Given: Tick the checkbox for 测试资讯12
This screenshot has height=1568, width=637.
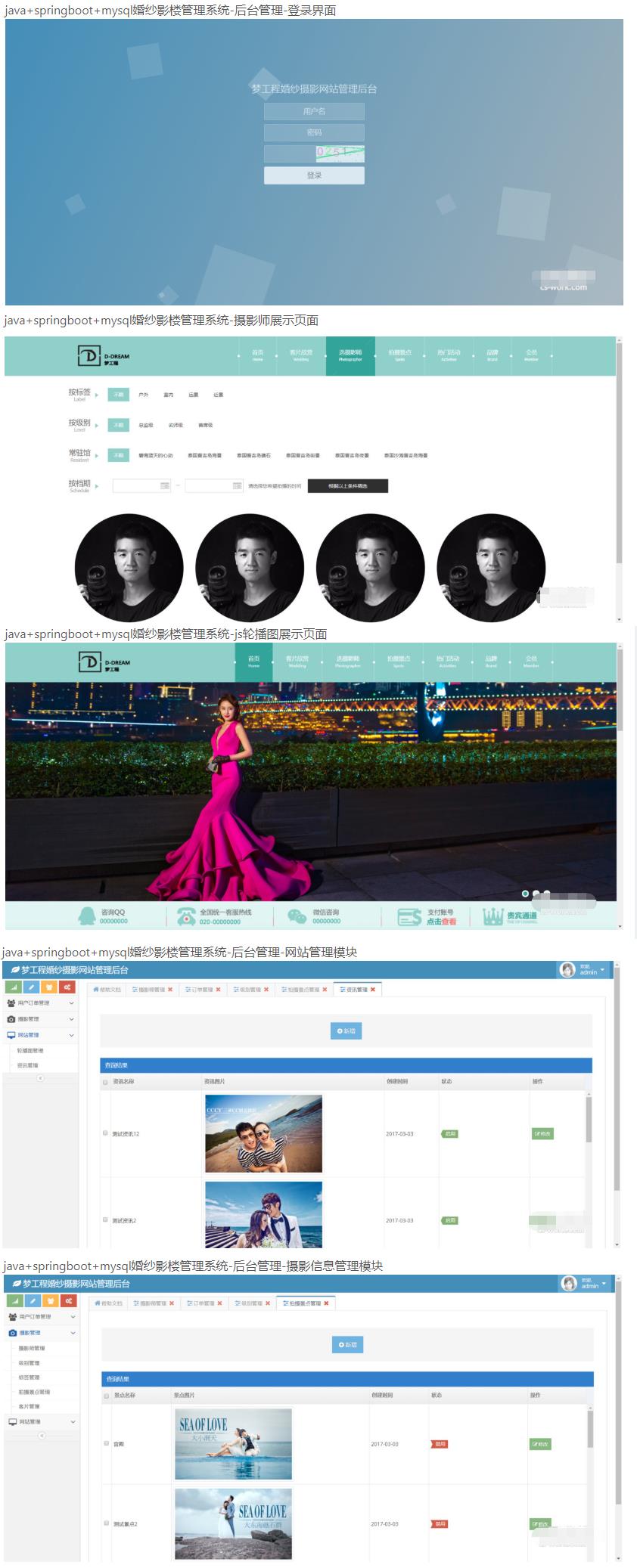Looking at the screenshot, I should 105,1133.
